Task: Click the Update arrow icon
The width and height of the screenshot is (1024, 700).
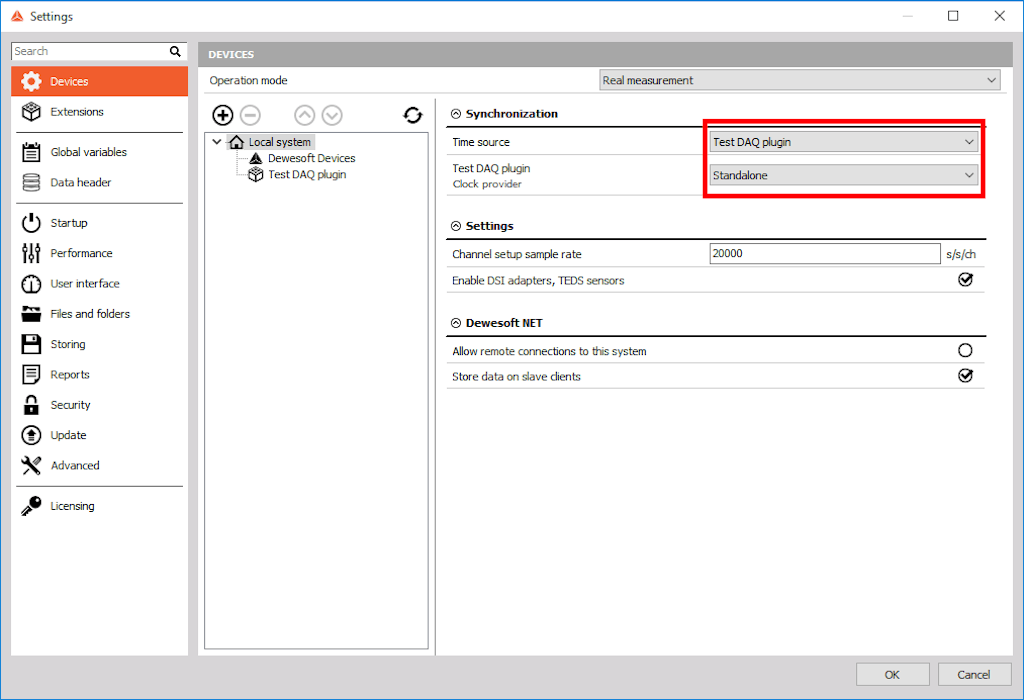Action: coord(31,435)
